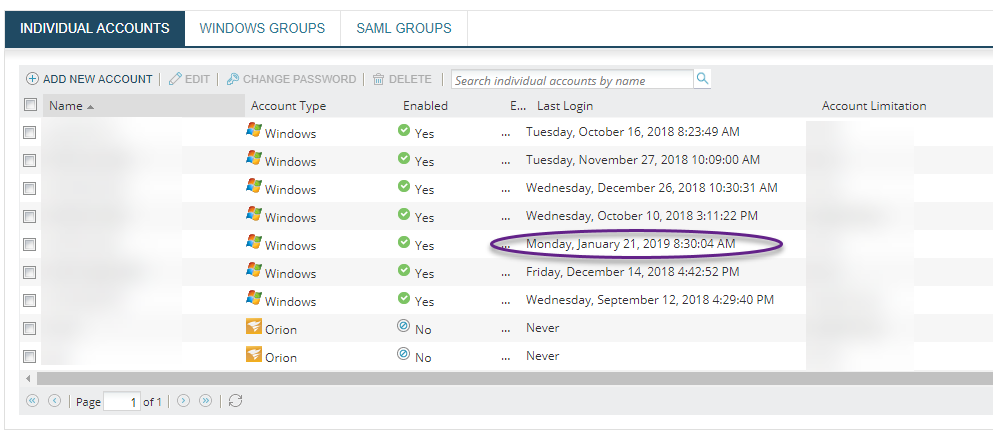This screenshot has width=993, height=438.
Task: Sort by Enabled column header
Action: coord(426,106)
